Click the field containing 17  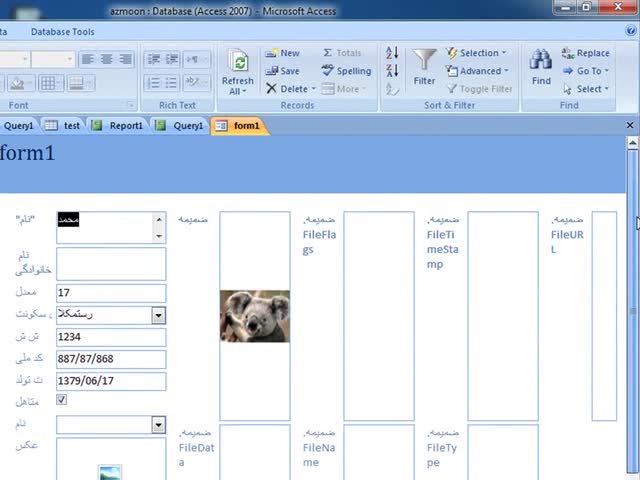pyautogui.click(x=111, y=293)
